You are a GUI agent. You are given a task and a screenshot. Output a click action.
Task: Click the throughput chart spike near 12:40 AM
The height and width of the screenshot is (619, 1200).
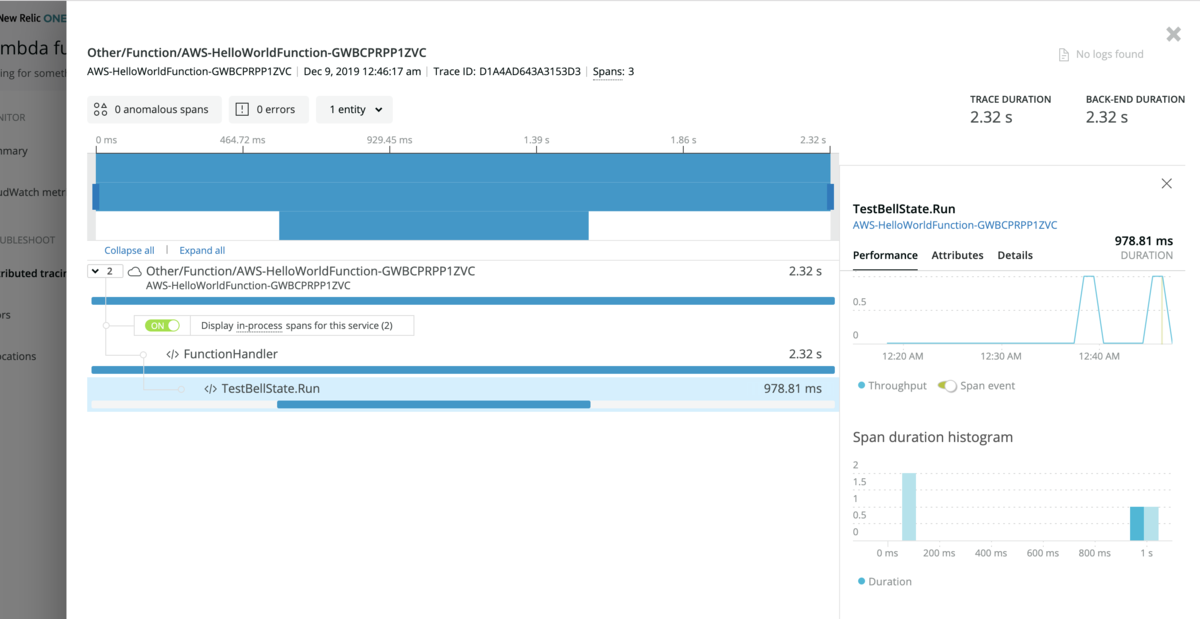tap(1088, 310)
